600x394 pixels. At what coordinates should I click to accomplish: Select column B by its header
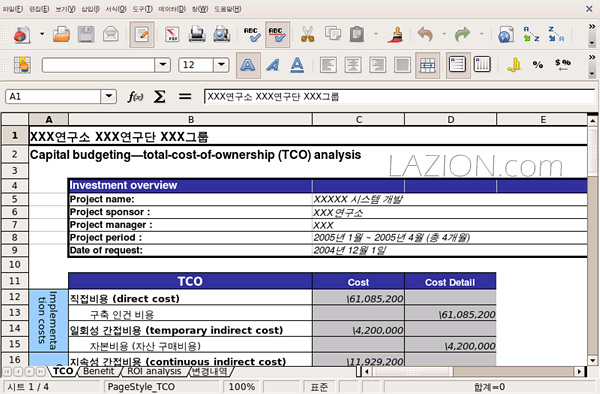[191, 120]
